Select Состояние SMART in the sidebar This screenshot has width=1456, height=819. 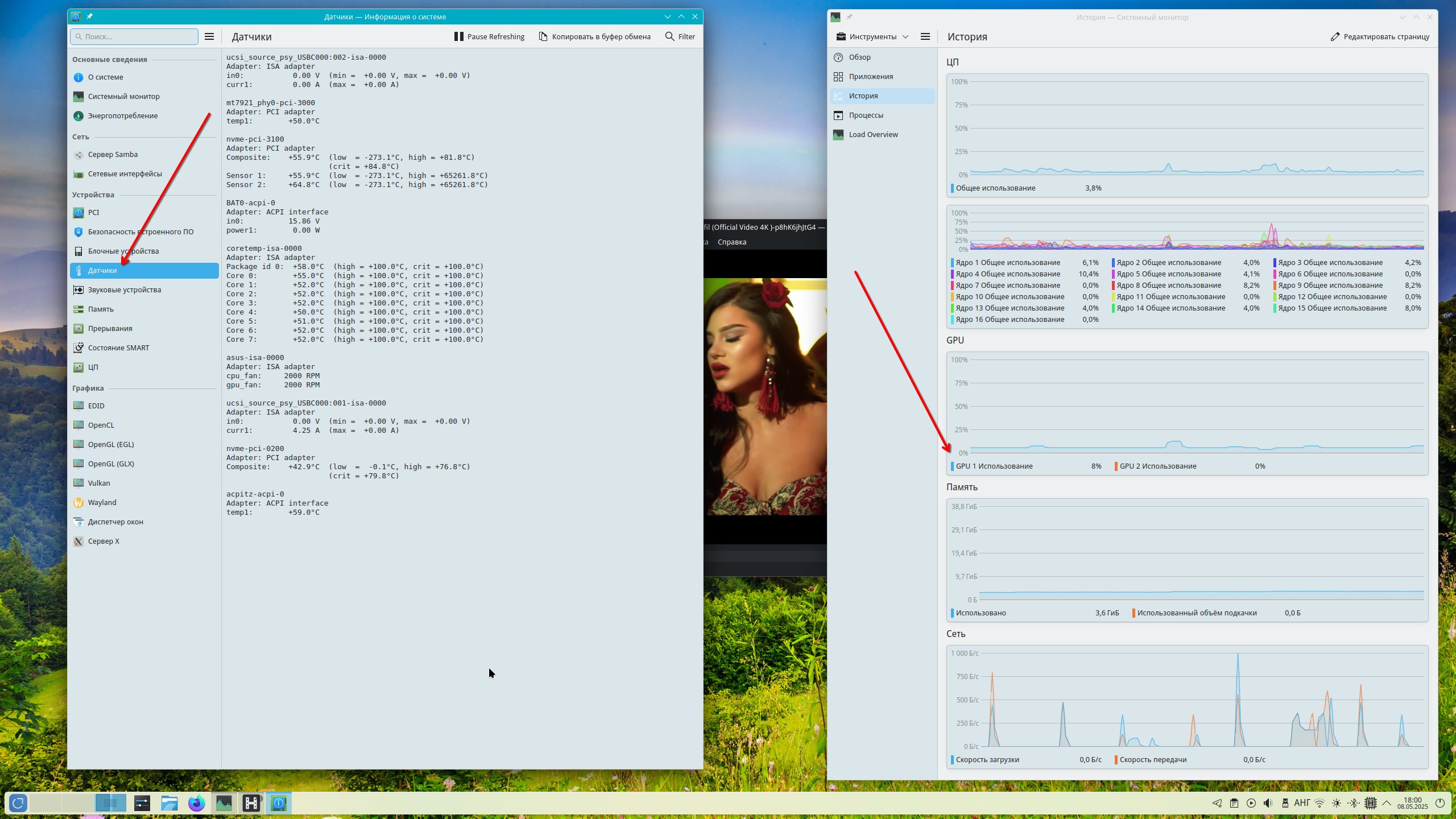click(x=118, y=348)
